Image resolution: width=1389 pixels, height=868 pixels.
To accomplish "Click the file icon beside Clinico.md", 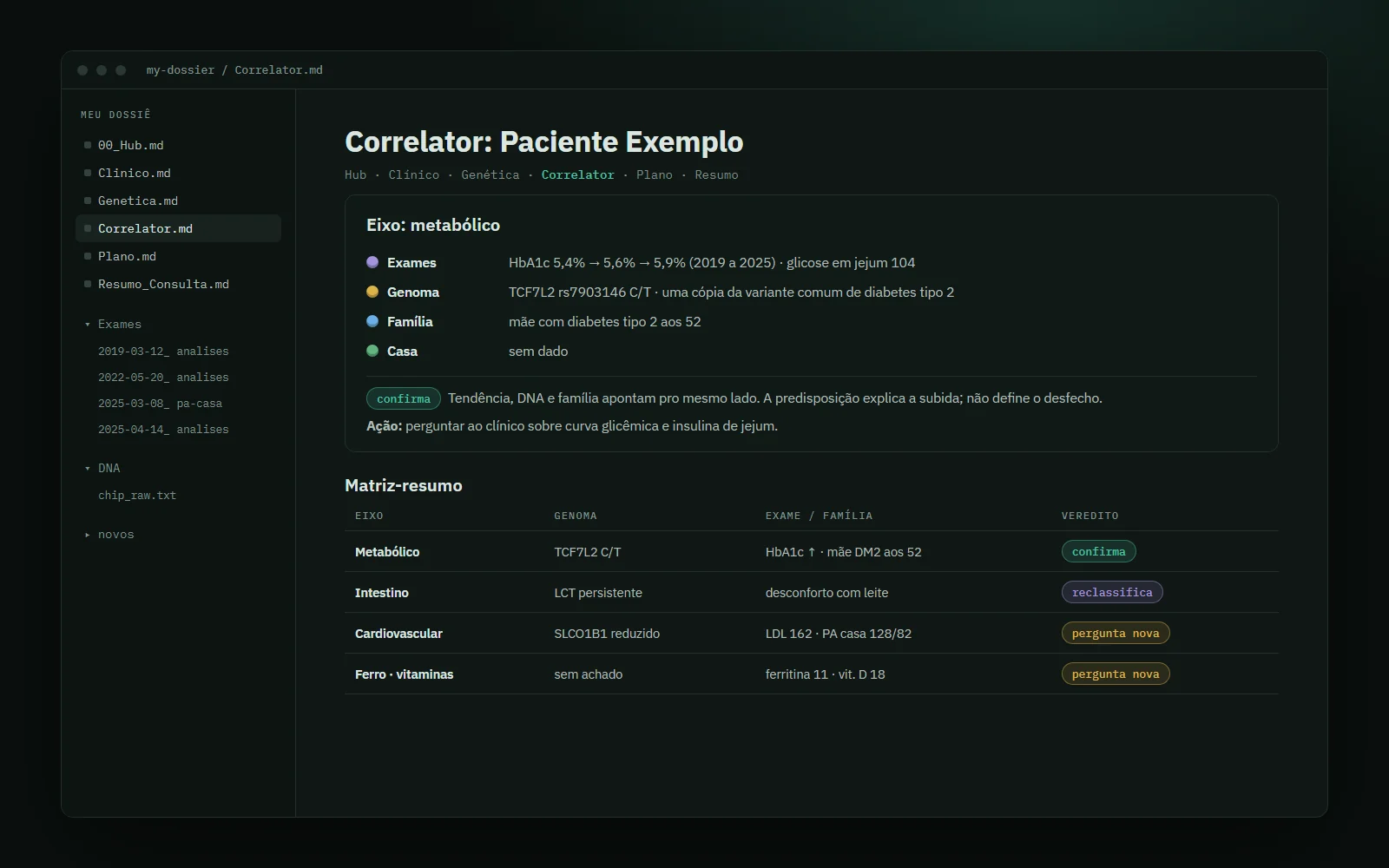I will click(88, 173).
